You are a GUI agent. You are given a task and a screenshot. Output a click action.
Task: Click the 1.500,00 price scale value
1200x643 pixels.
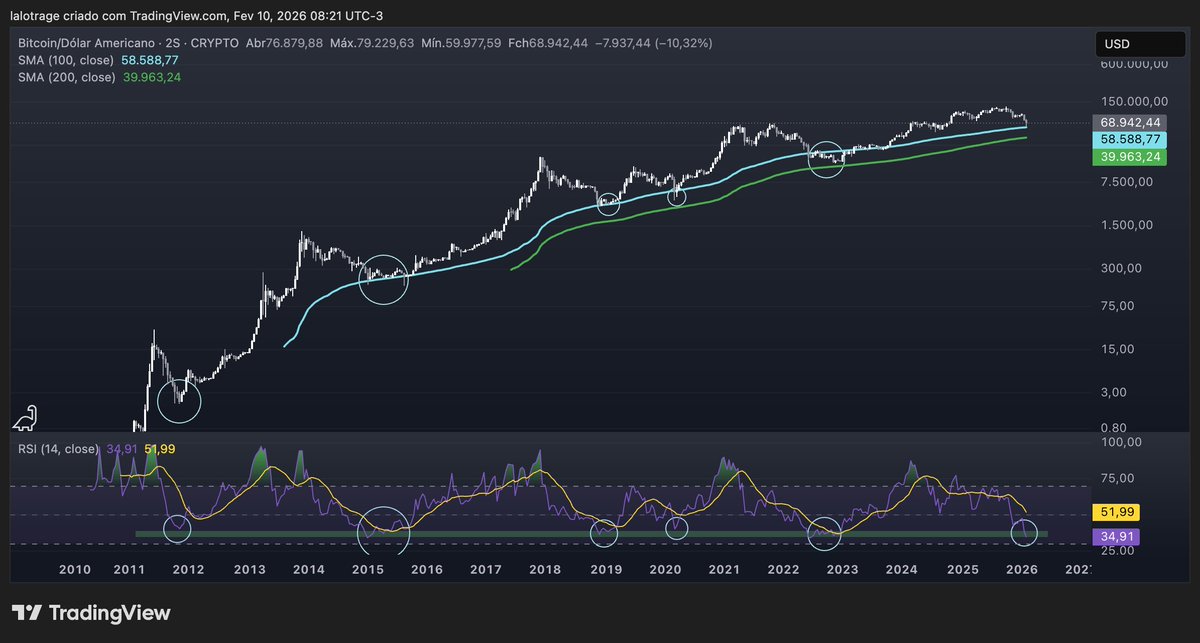(1129, 225)
